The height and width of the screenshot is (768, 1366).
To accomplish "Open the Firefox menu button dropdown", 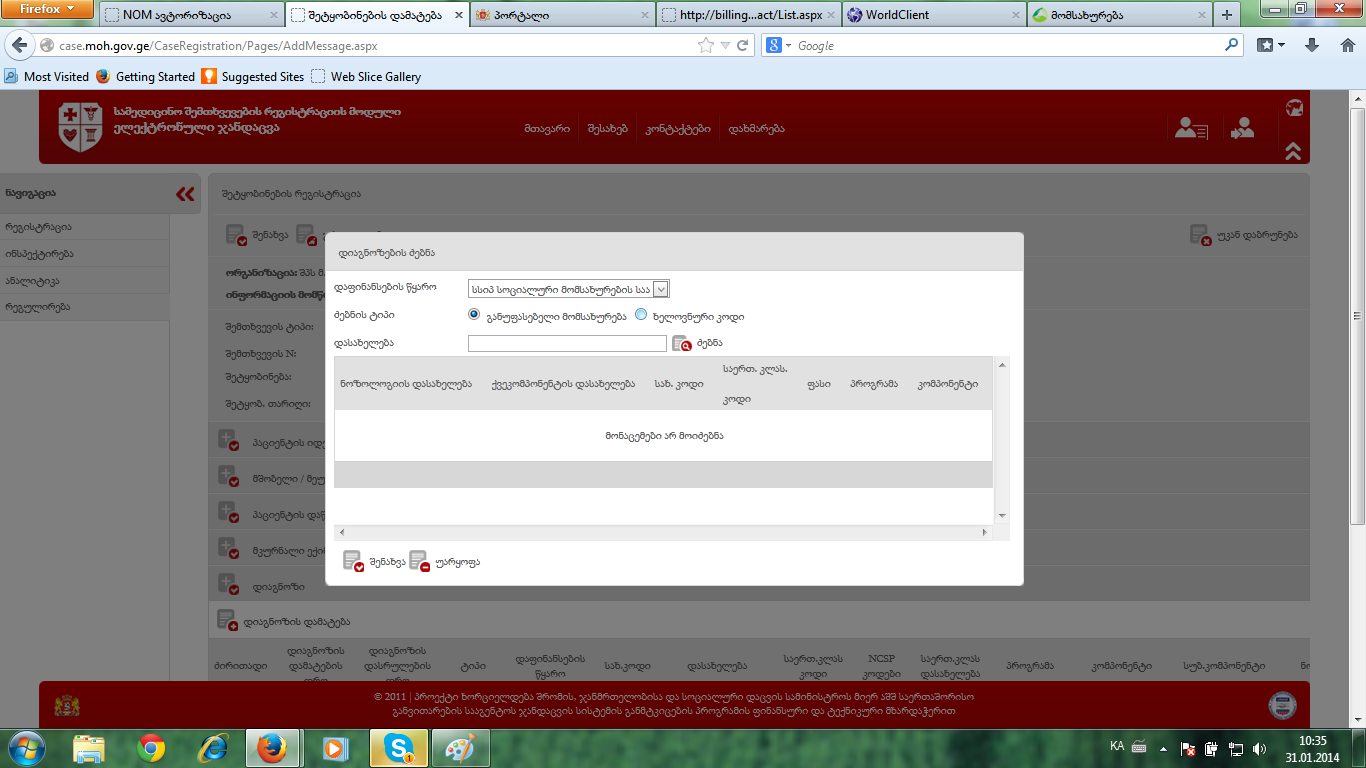I will click(47, 9).
